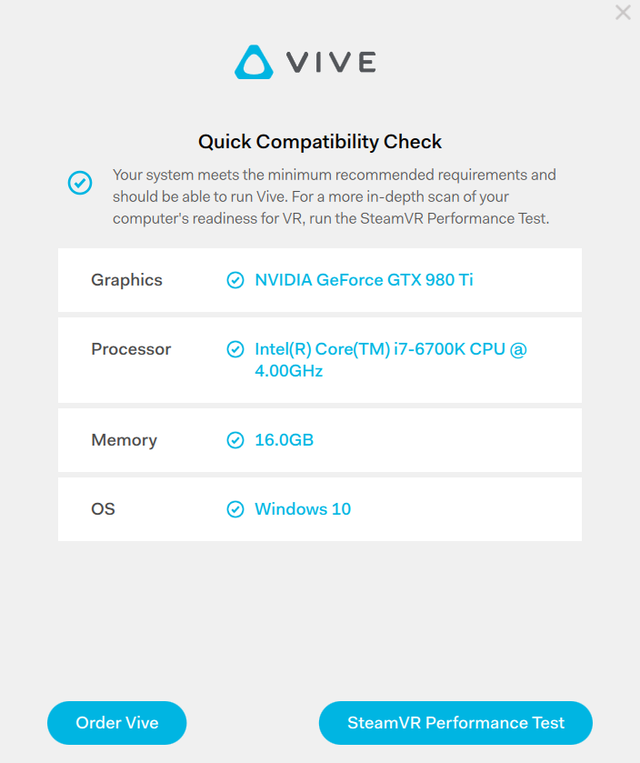Viewport: 640px width, 763px height.
Task: Click the VIVE wordmark text
Action: (331, 62)
